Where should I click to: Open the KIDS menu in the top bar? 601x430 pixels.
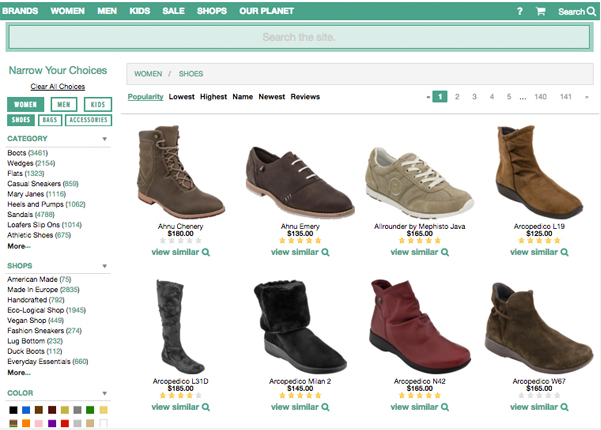(x=140, y=11)
